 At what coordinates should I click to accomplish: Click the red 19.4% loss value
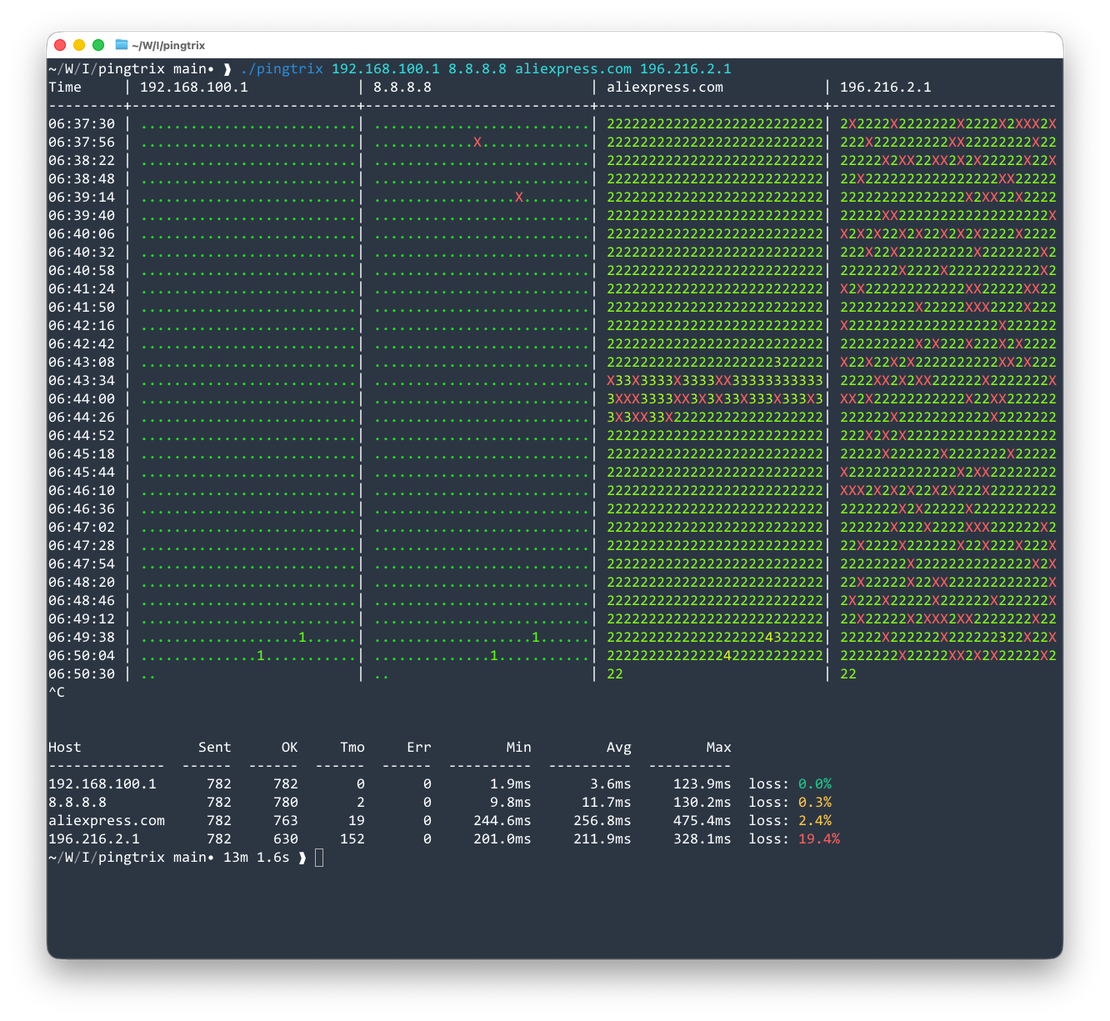coord(819,839)
